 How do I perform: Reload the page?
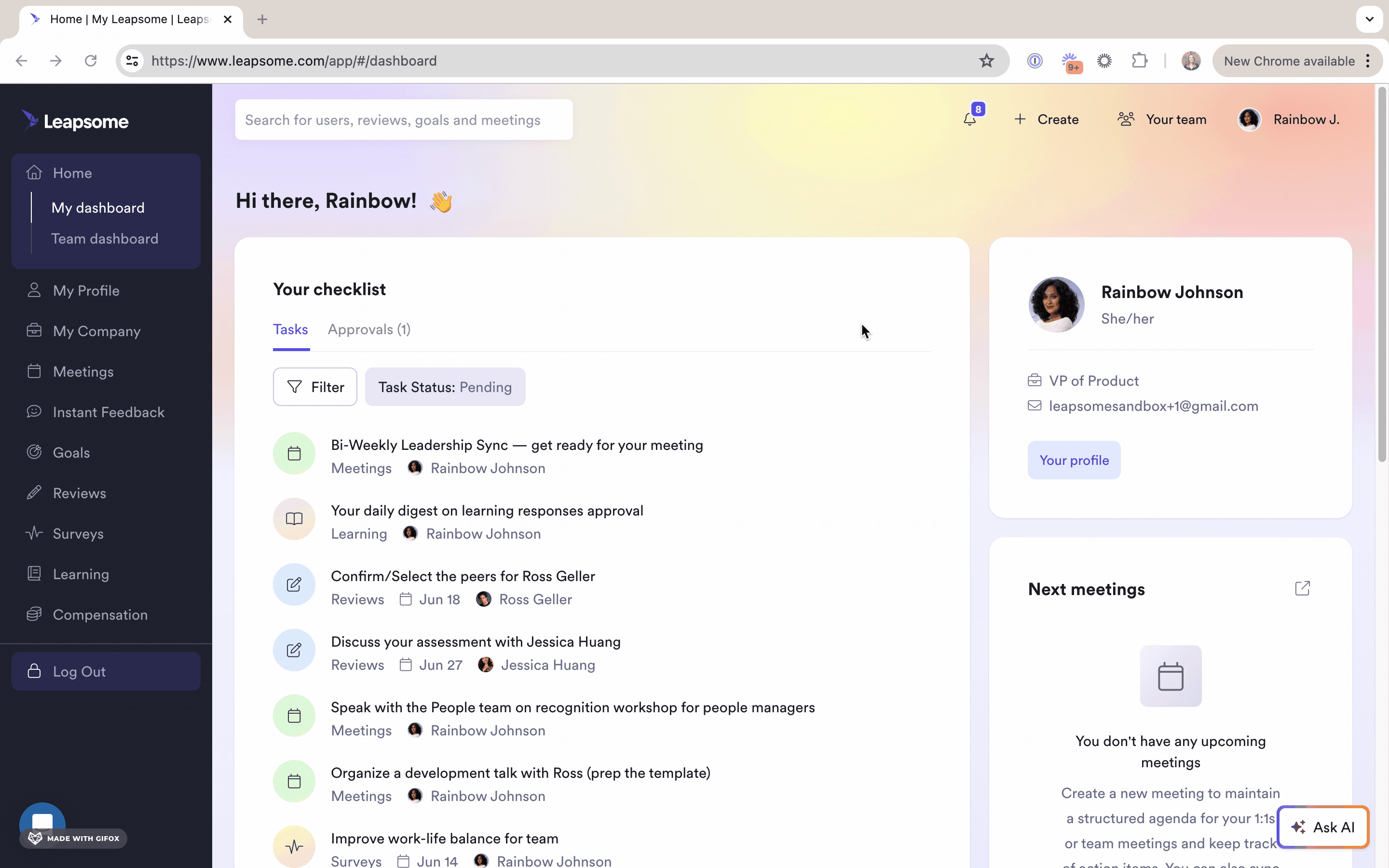click(91, 61)
